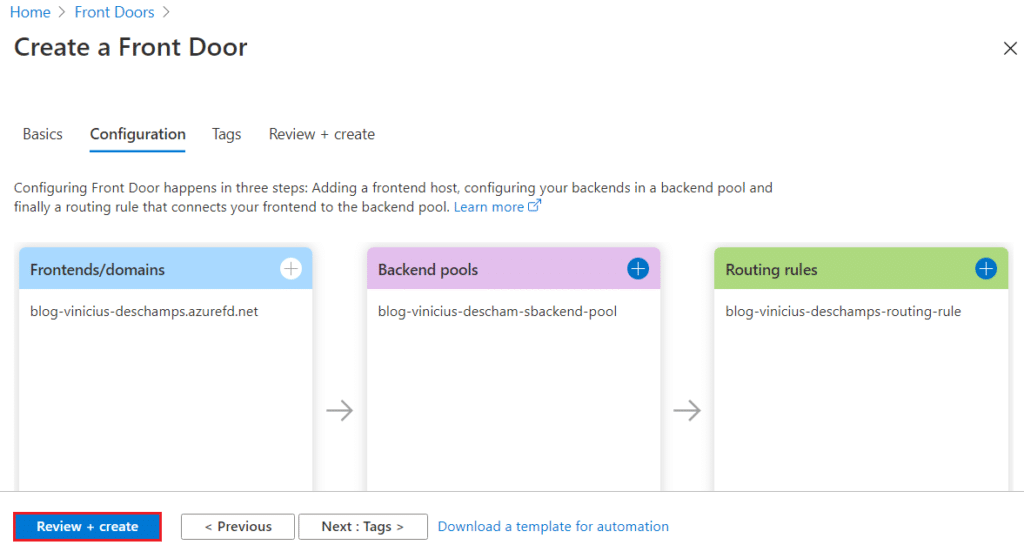Viewport: 1024px width, 545px height.
Task: Open blog-vinicius-deschamps-routing-rule entry
Action: click(x=843, y=311)
